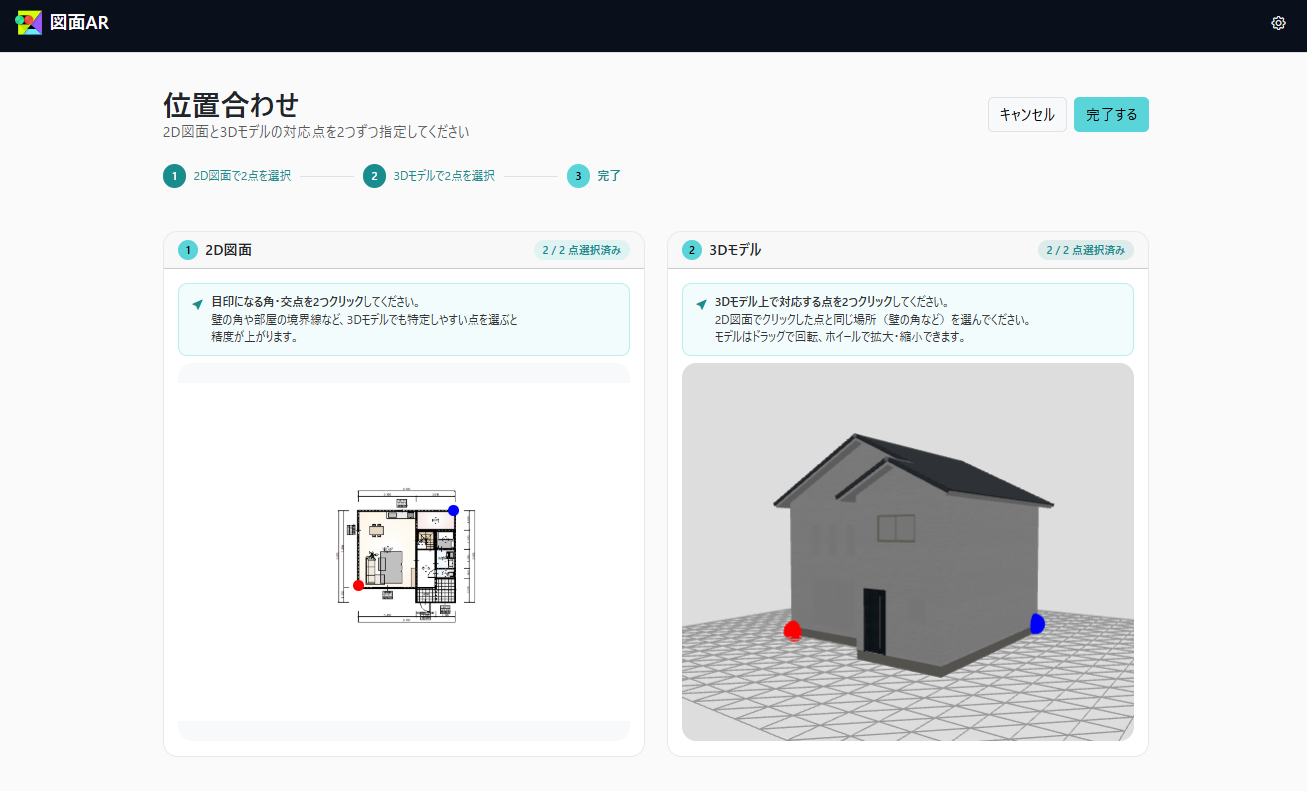Click the 図面AR logo icon
Image resolution: width=1307 pixels, height=791 pixels.
tap(29, 22)
